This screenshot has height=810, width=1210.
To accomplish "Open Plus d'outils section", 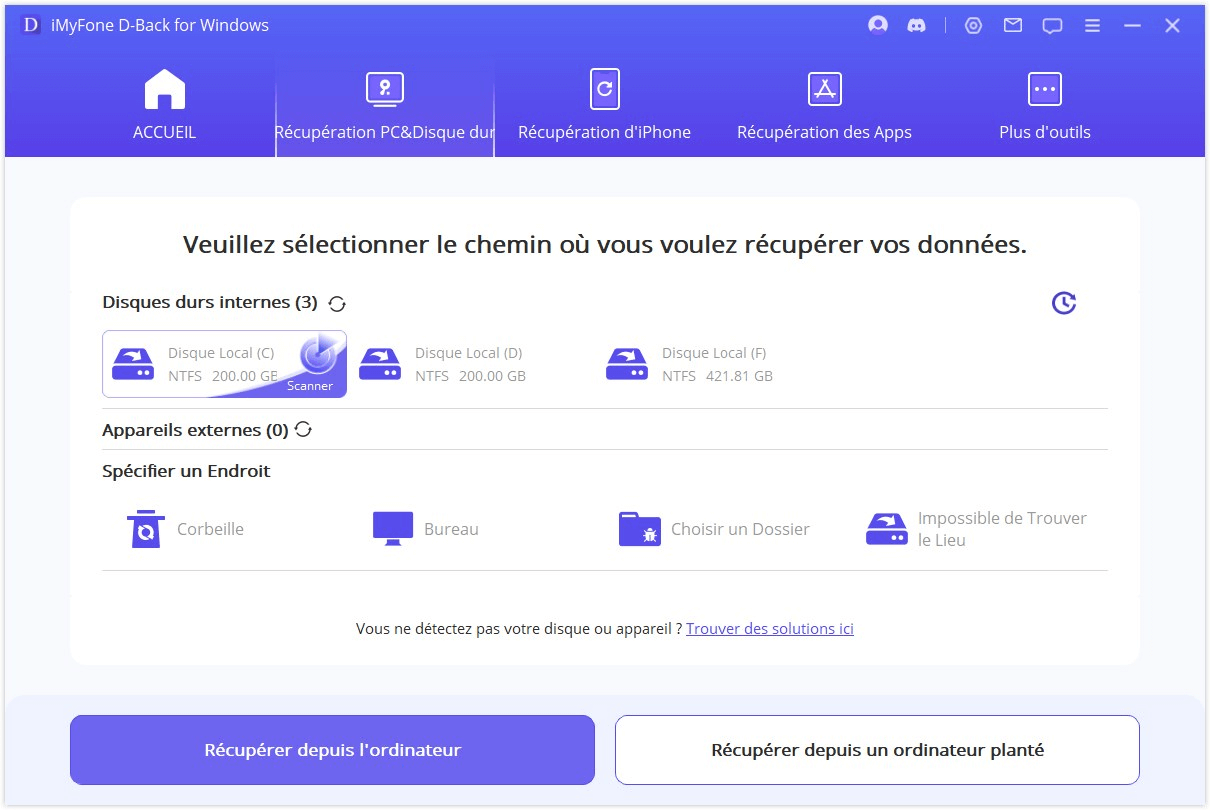I will (x=1043, y=106).
